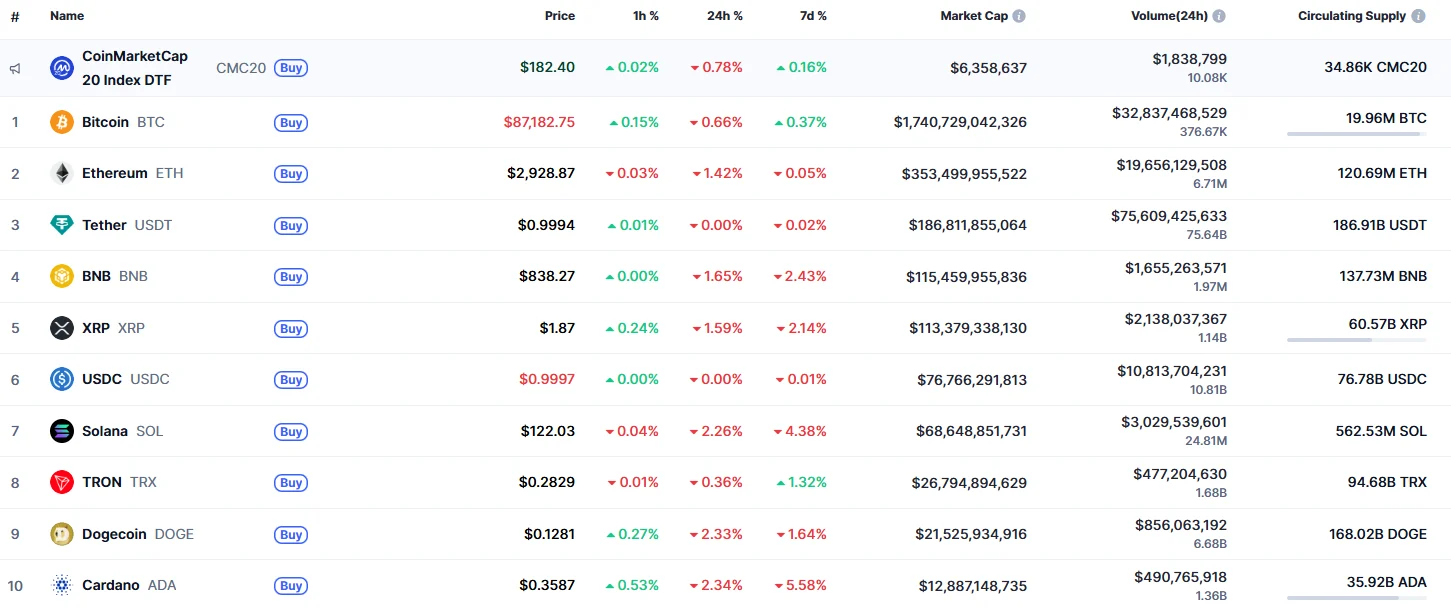
Task: Sort by Name column header
Action: tap(67, 16)
